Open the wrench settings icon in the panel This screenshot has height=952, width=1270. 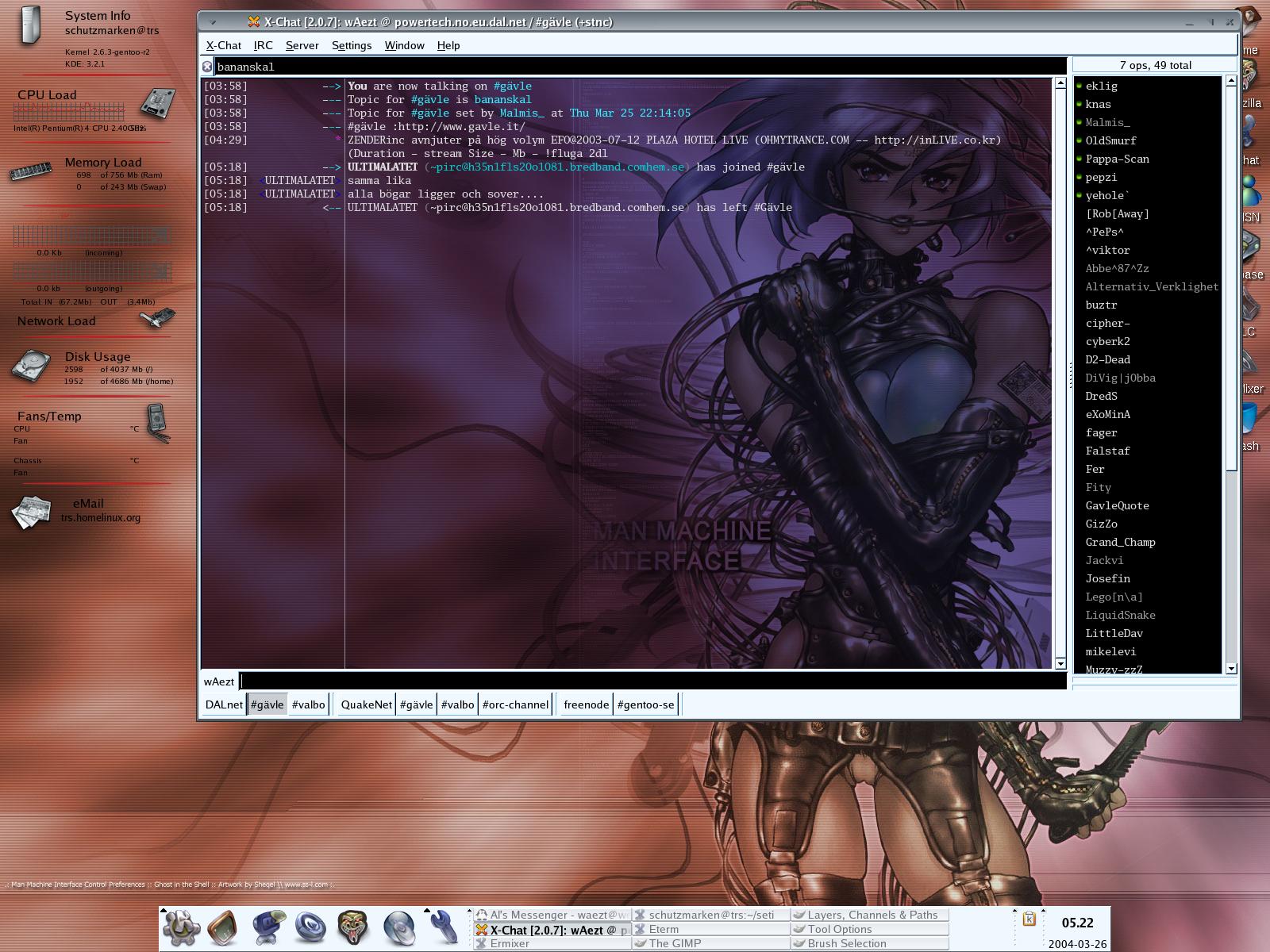coord(445,928)
